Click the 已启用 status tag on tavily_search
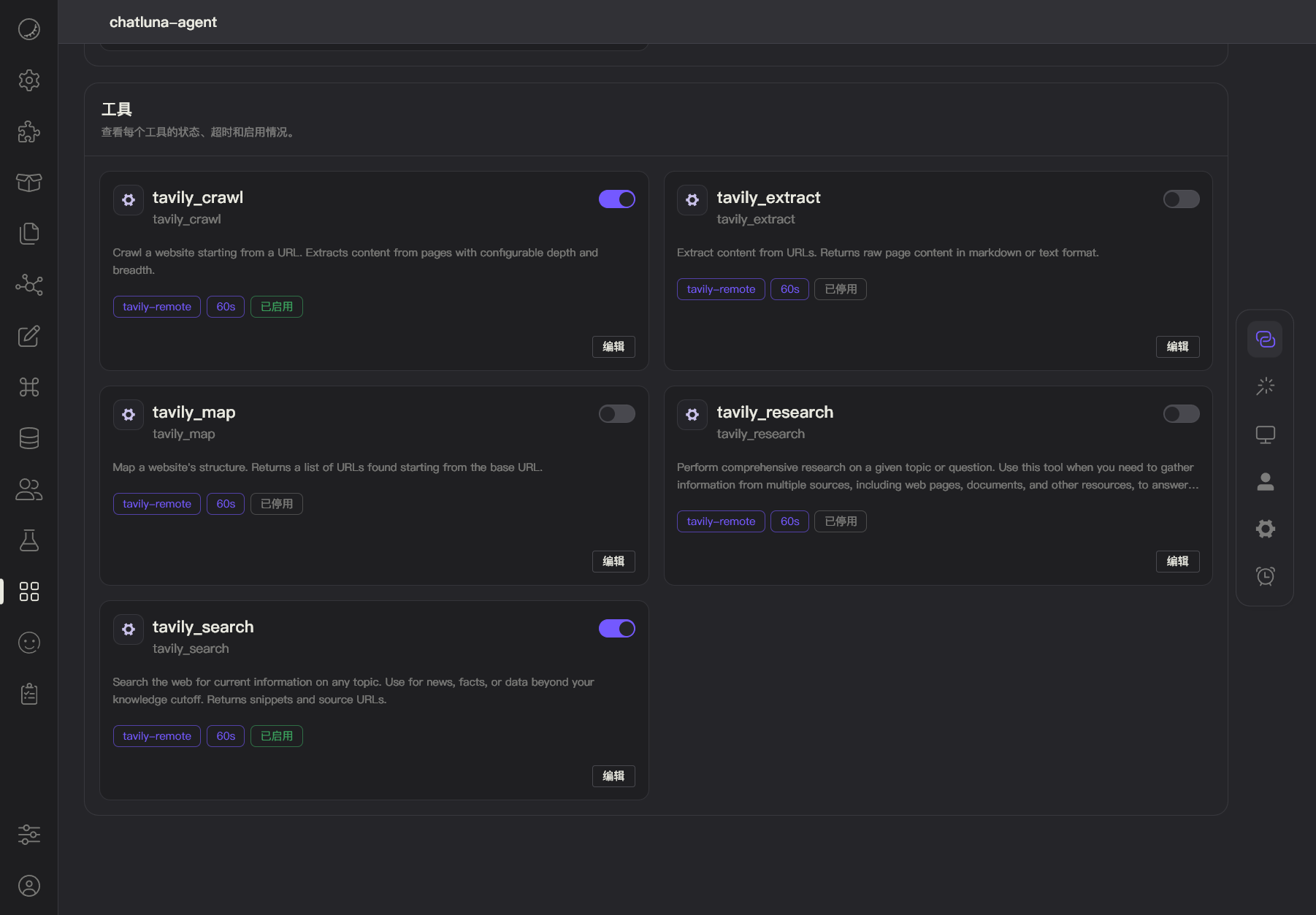 [x=277, y=736]
